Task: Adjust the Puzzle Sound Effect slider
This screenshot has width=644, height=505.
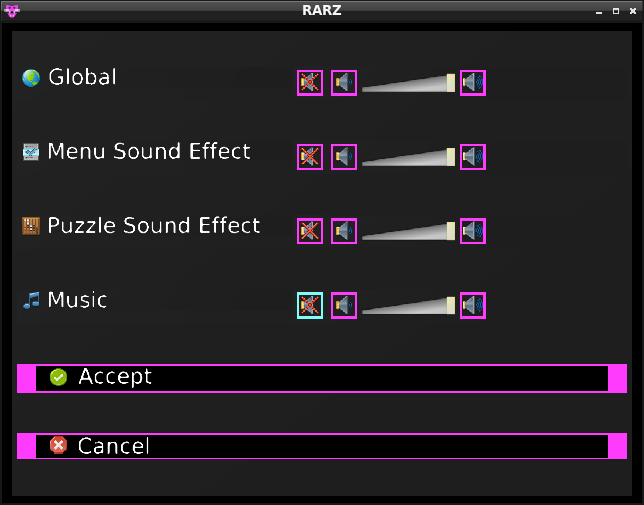Action: (408, 232)
